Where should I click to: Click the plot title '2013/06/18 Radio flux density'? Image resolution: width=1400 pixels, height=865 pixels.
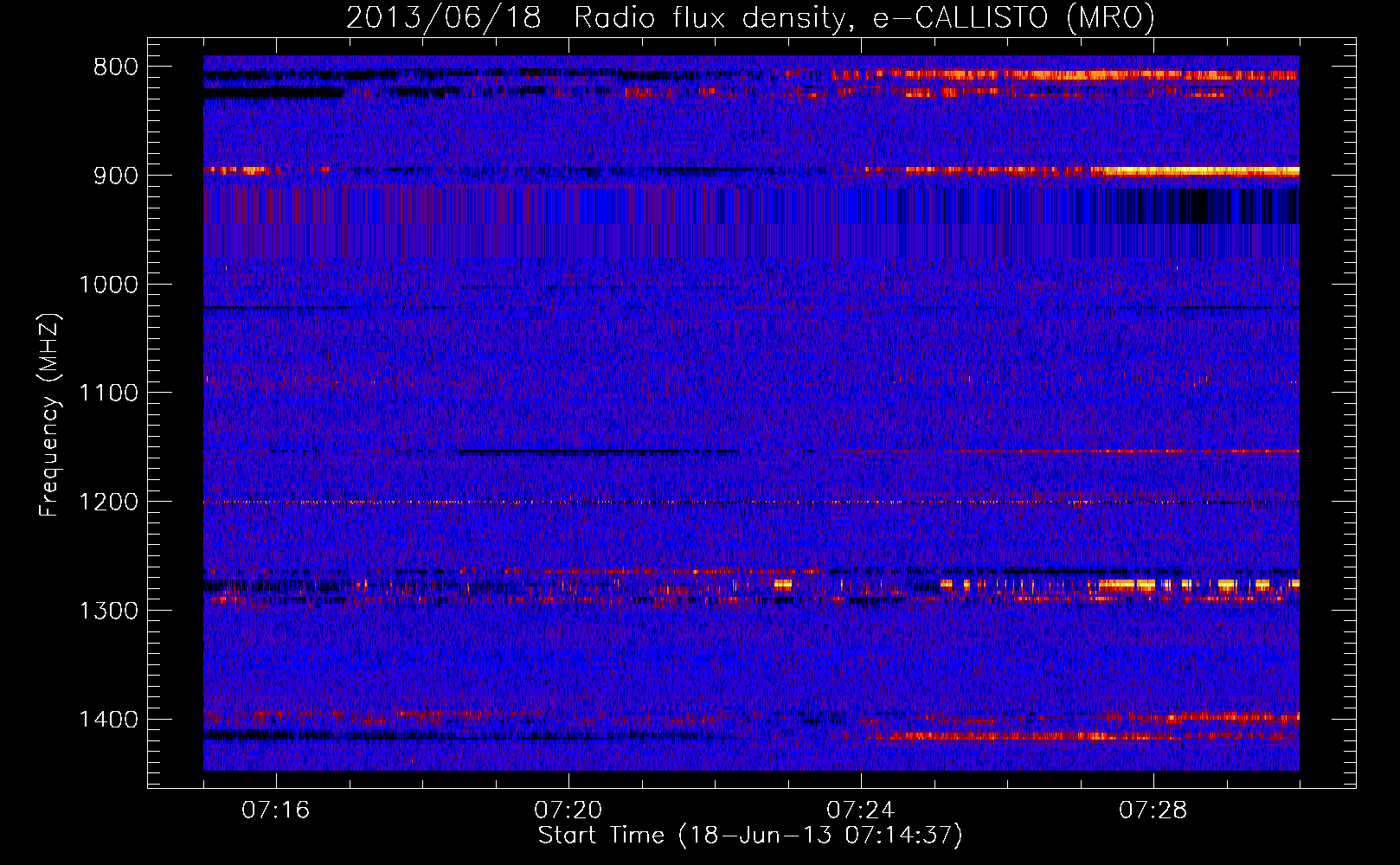595,18
